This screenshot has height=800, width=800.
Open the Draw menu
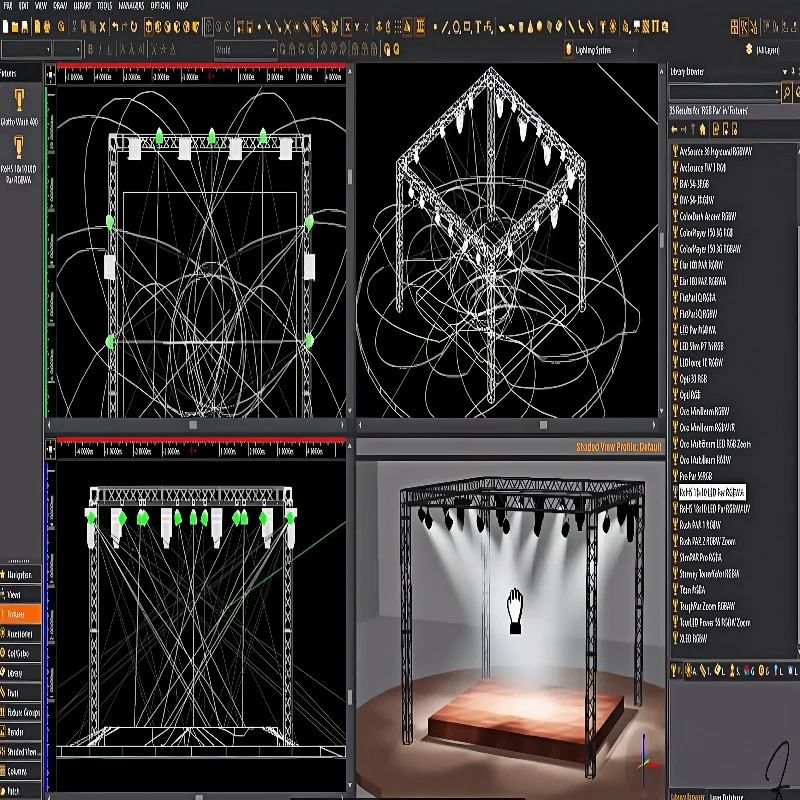[x=60, y=6]
